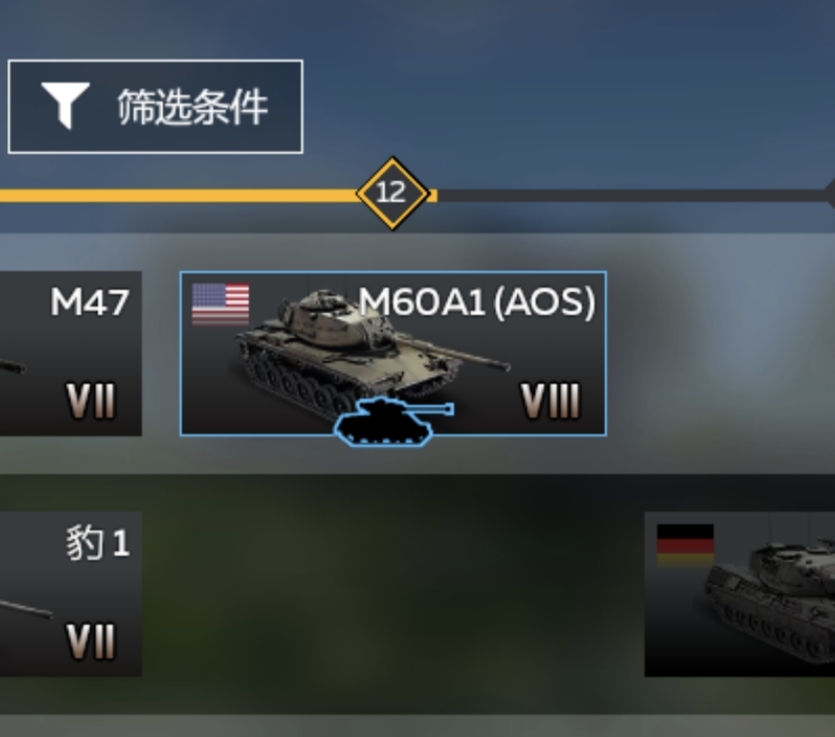Click the M47 tier VII badge
Viewport: 835px width, 737px height.
pos(91,401)
